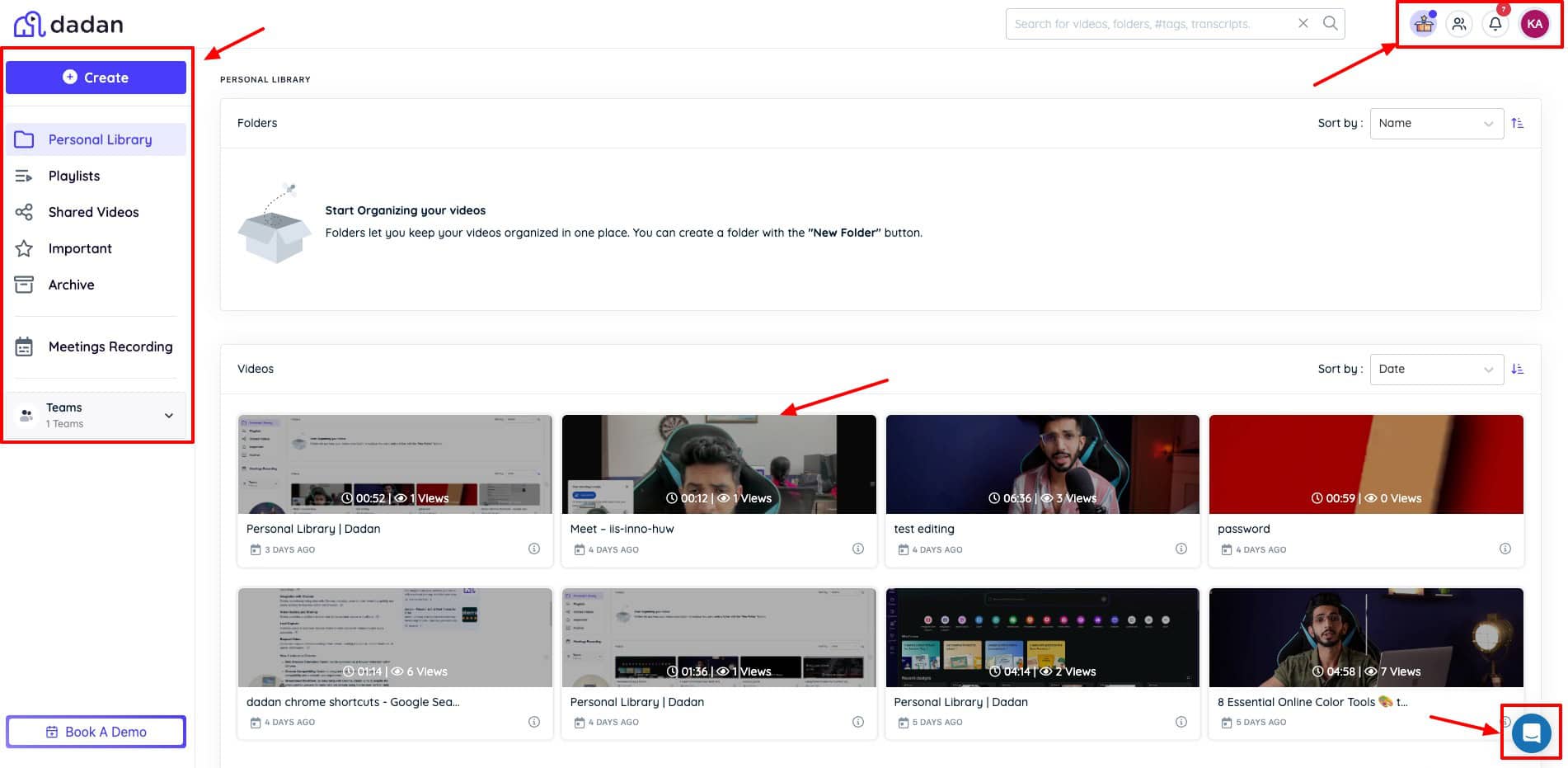Click the Book A Demo button

(96, 732)
